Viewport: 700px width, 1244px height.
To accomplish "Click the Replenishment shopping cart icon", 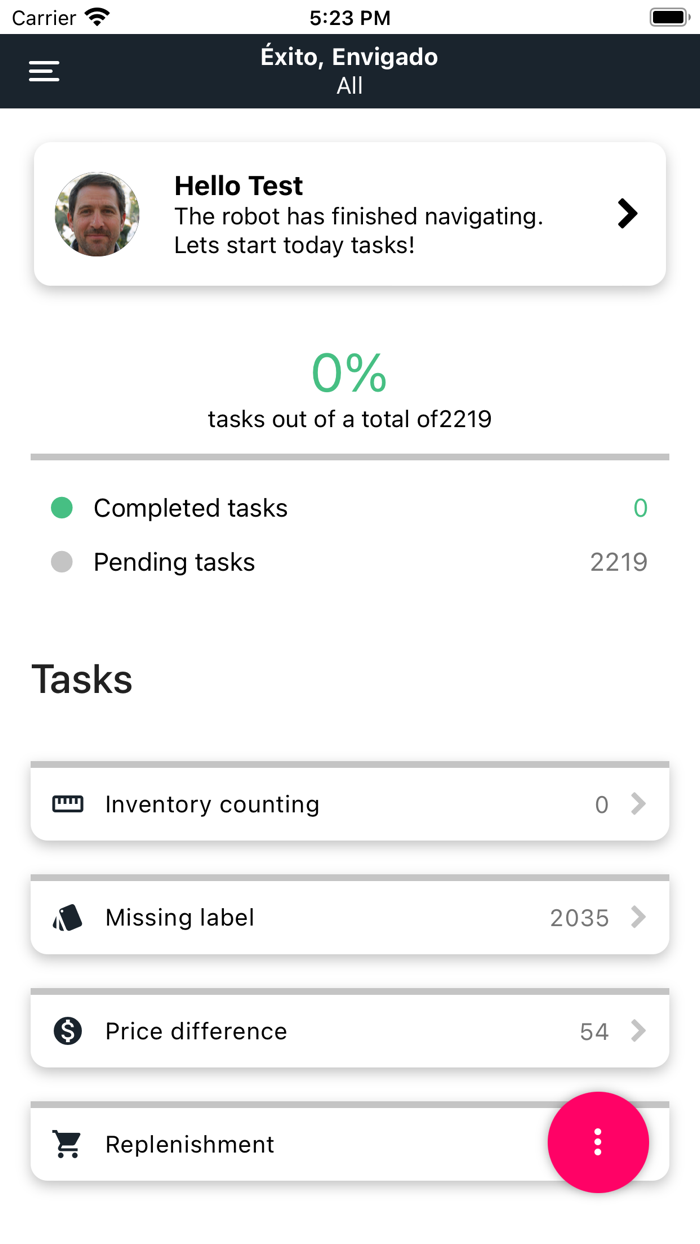I will [65, 1143].
